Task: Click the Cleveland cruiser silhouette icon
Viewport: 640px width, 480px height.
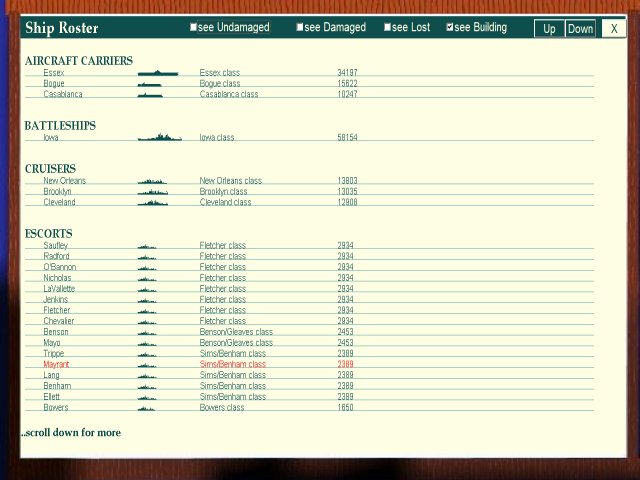Action: 152,202
